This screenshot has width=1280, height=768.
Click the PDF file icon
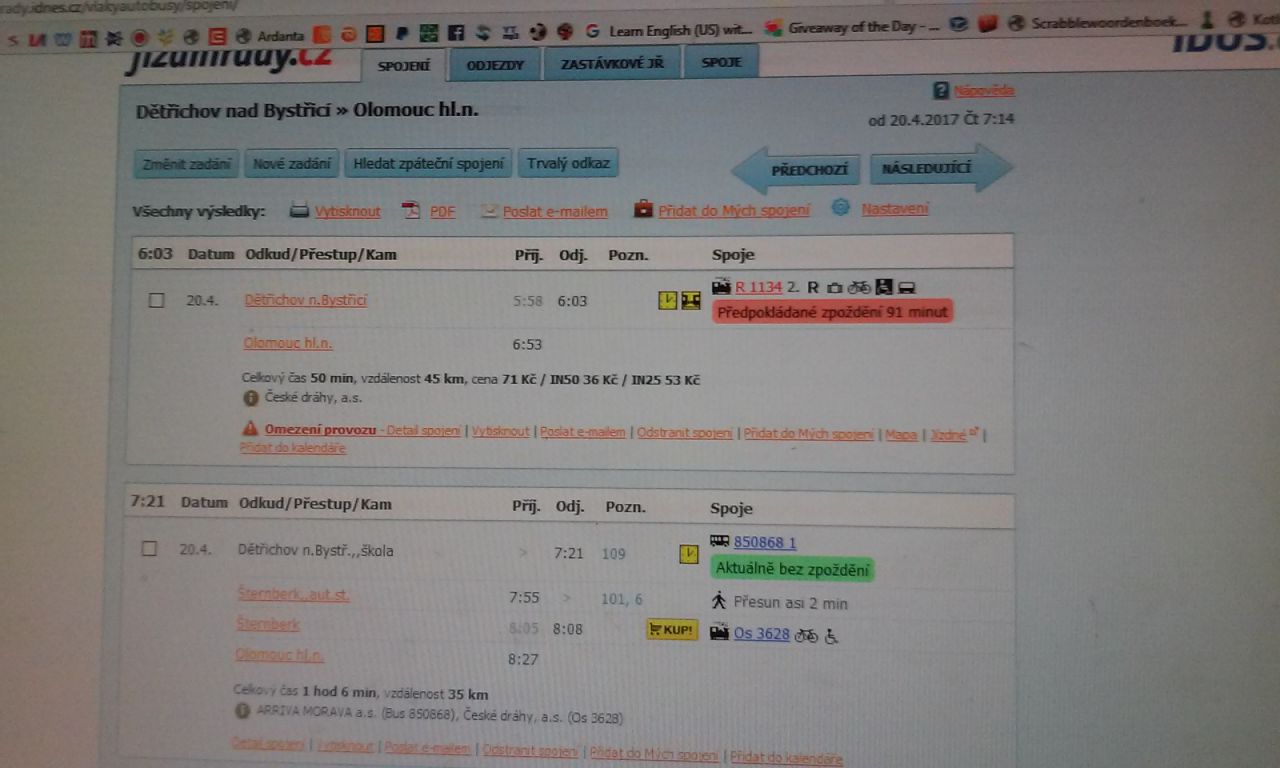click(411, 211)
